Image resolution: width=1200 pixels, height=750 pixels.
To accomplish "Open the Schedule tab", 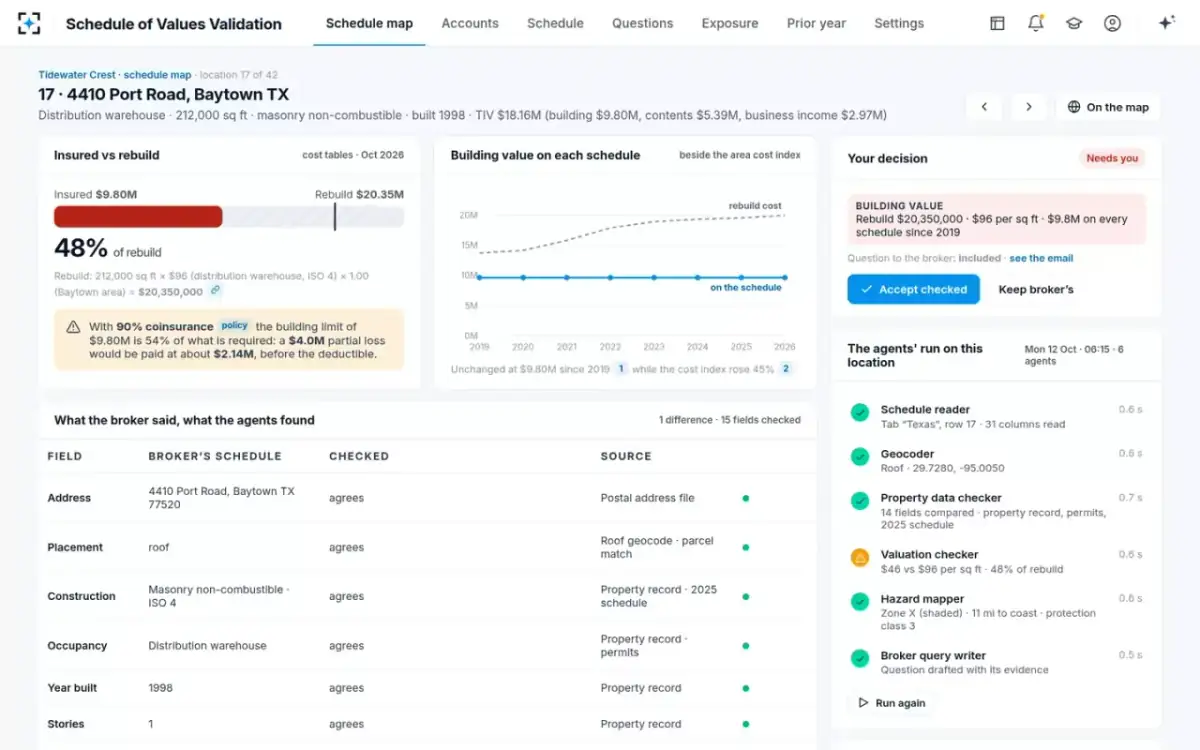I will (x=555, y=23).
